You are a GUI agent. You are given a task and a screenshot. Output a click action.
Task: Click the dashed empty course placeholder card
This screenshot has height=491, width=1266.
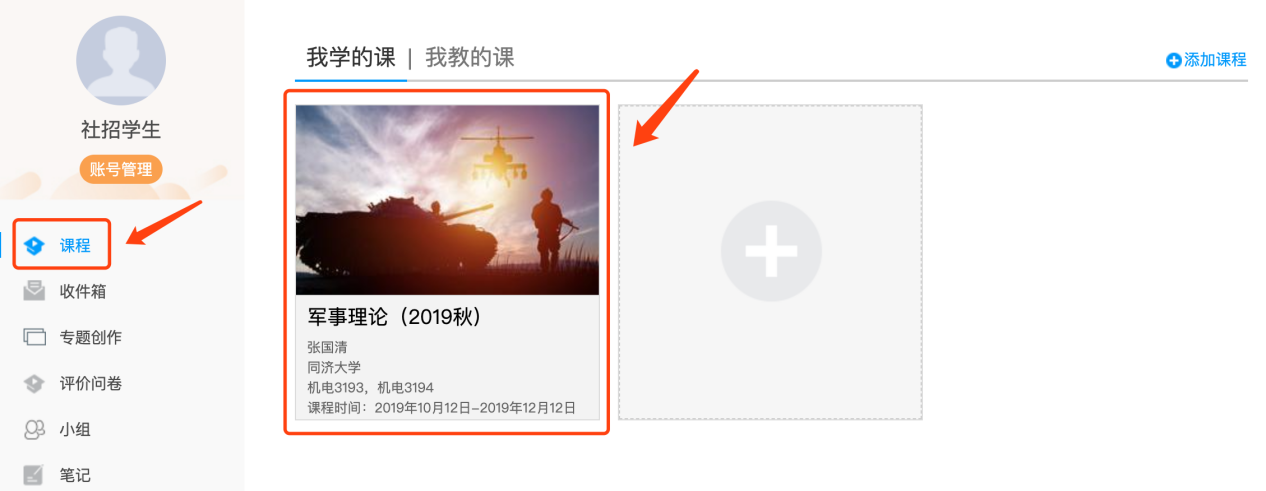(x=771, y=262)
